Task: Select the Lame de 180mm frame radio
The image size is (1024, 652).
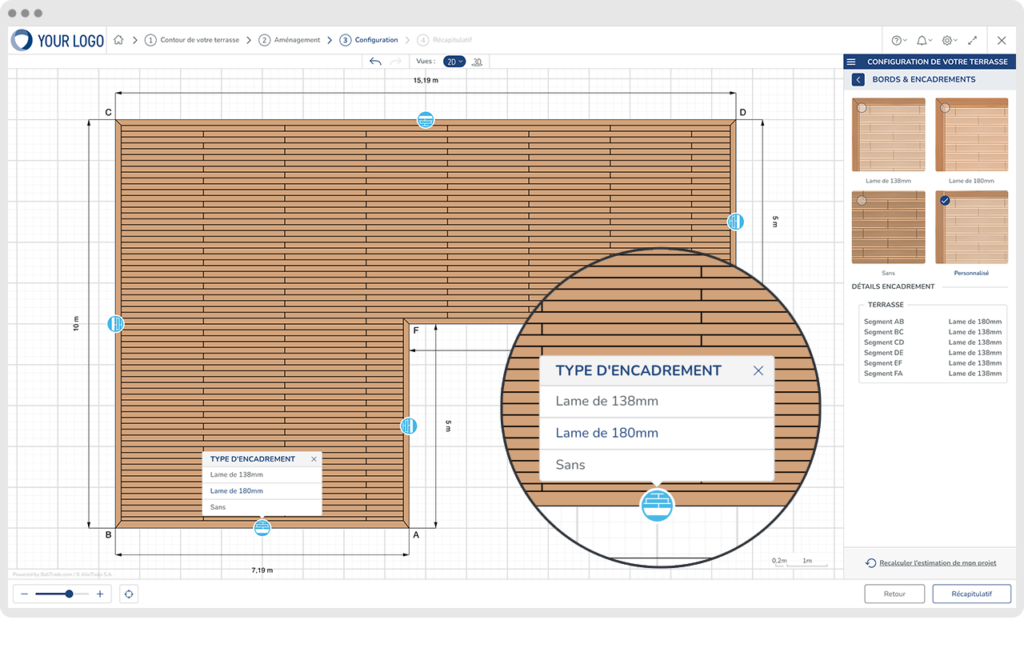Action: point(945,108)
